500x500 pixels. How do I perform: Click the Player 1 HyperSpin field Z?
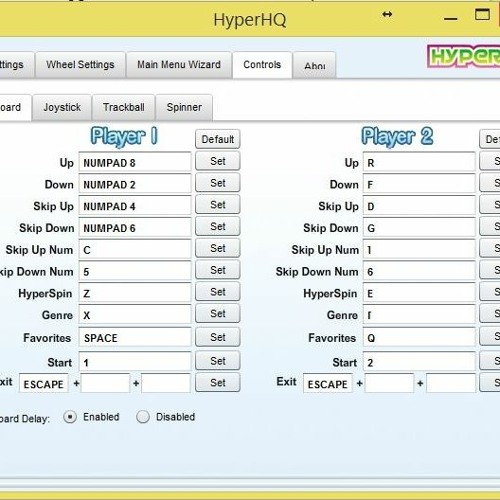pyautogui.click(x=135, y=293)
